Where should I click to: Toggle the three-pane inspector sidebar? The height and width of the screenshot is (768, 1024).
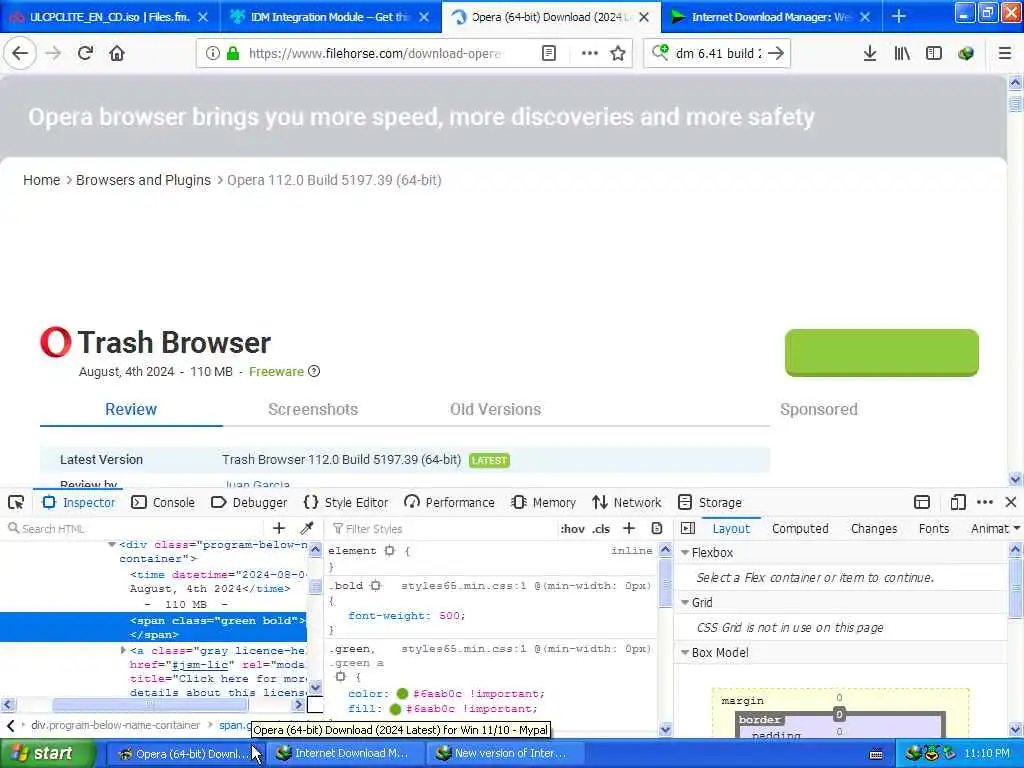tap(688, 528)
